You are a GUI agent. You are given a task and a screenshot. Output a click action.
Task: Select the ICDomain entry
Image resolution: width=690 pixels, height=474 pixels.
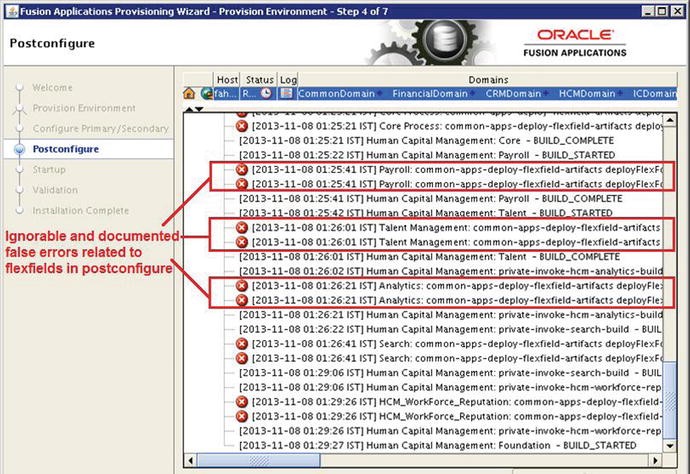655,93
